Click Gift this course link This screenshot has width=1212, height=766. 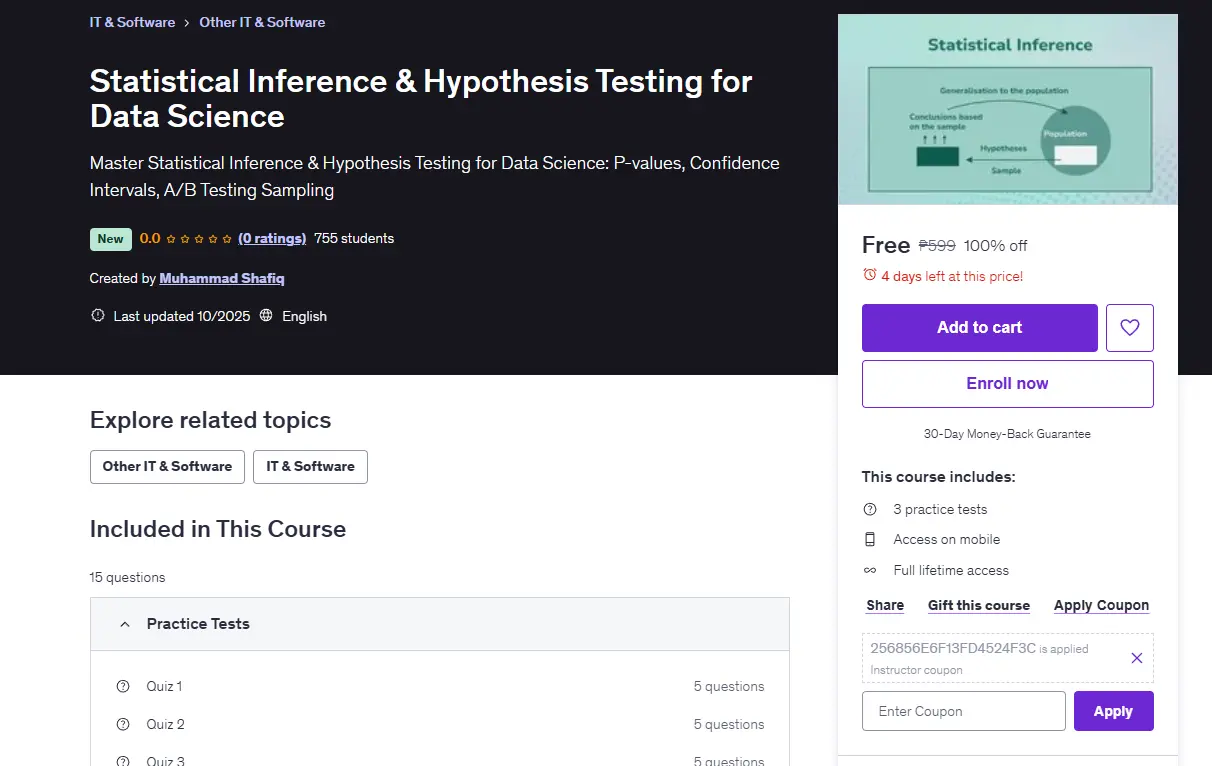(979, 605)
